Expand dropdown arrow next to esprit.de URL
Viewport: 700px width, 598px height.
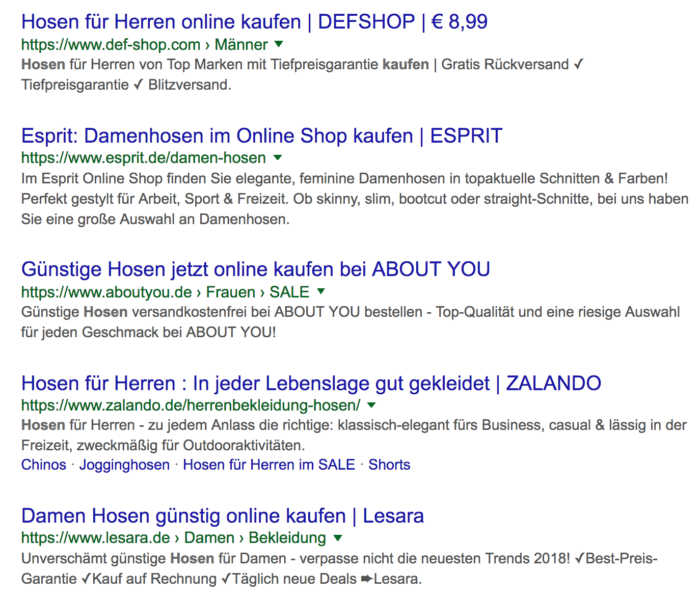(278, 157)
